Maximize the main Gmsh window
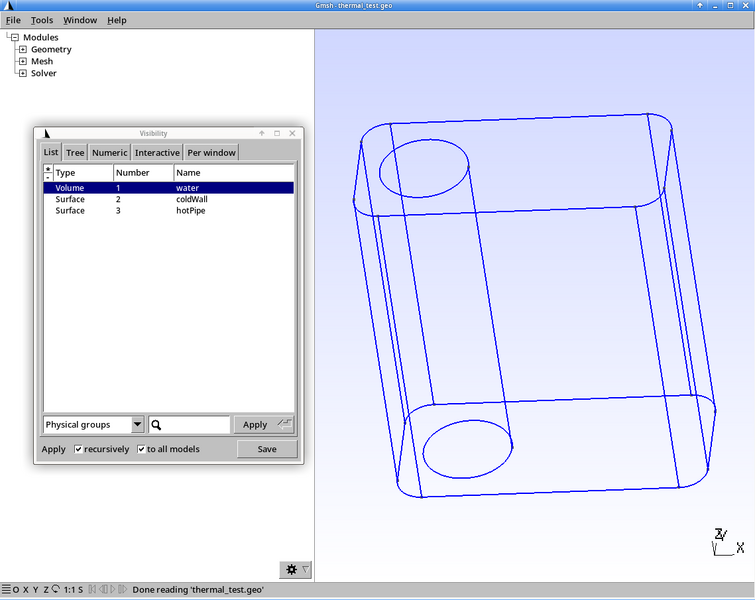 point(730,5)
